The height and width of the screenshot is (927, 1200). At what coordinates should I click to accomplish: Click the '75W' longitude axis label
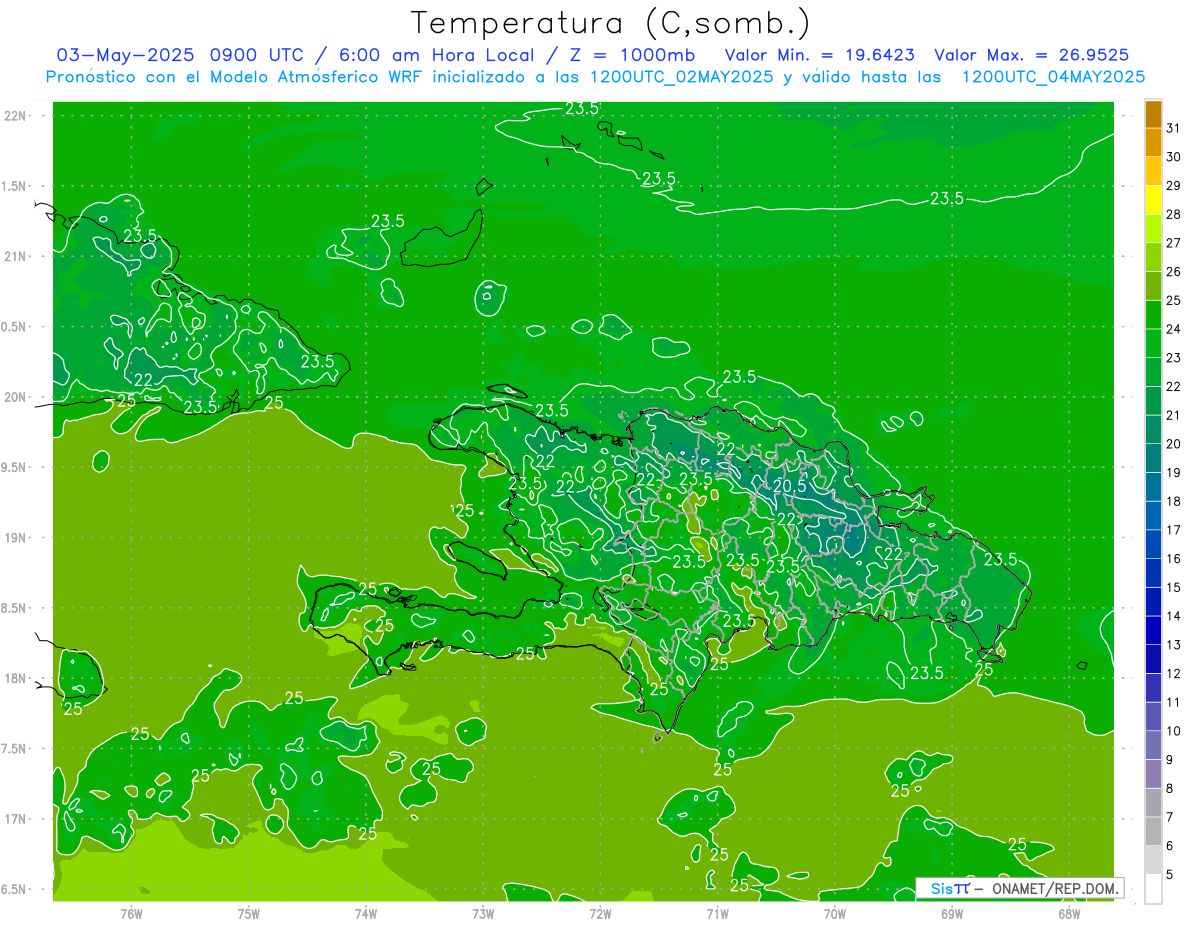coord(248,913)
